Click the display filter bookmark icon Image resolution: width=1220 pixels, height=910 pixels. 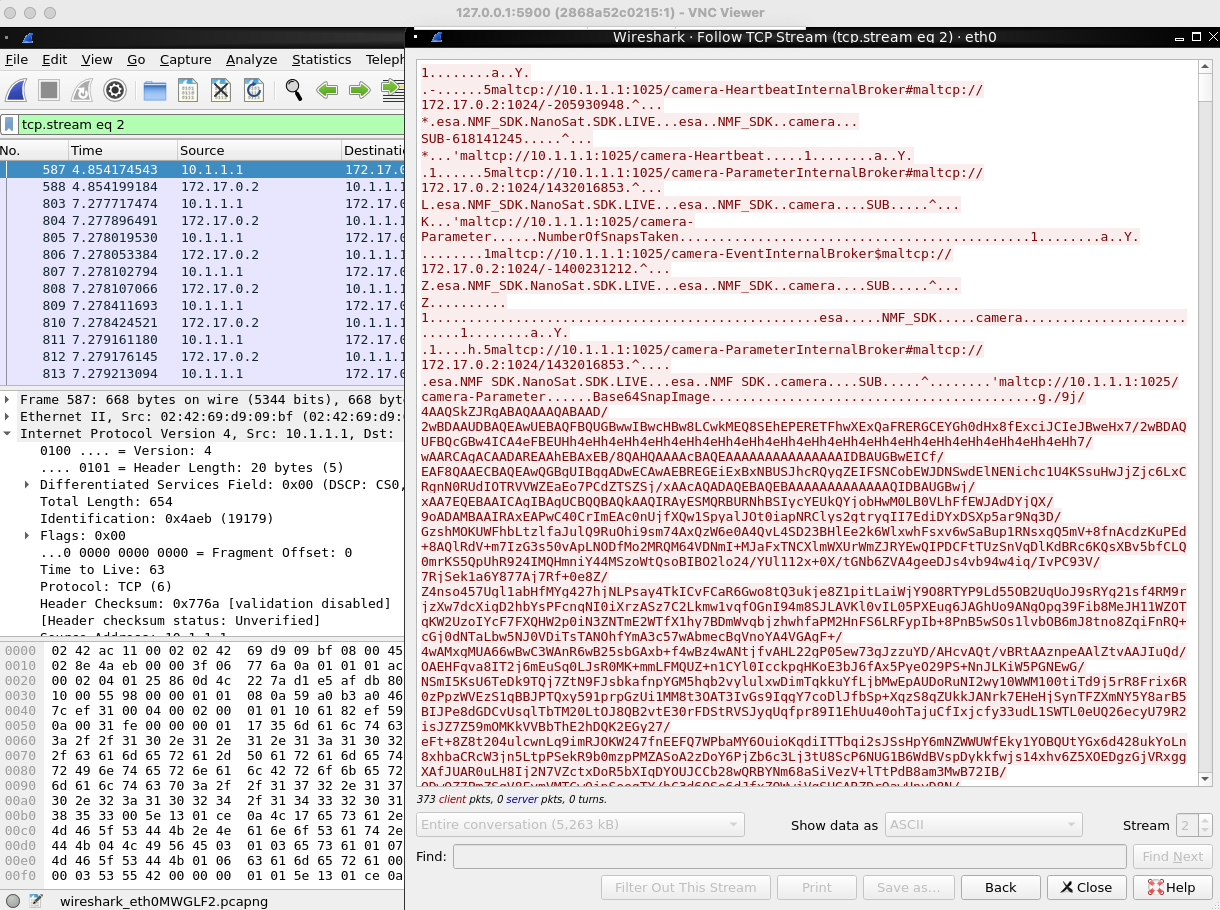point(10,125)
